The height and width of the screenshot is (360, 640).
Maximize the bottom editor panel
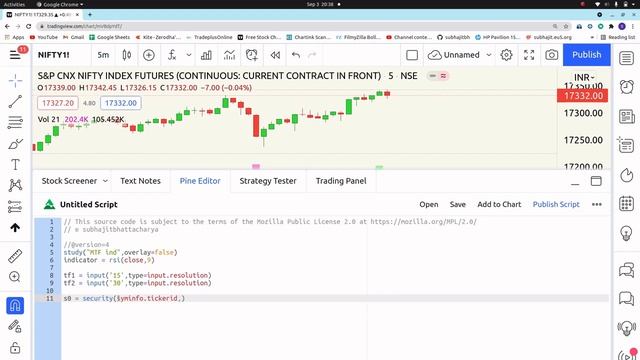[x=596, y=181]
